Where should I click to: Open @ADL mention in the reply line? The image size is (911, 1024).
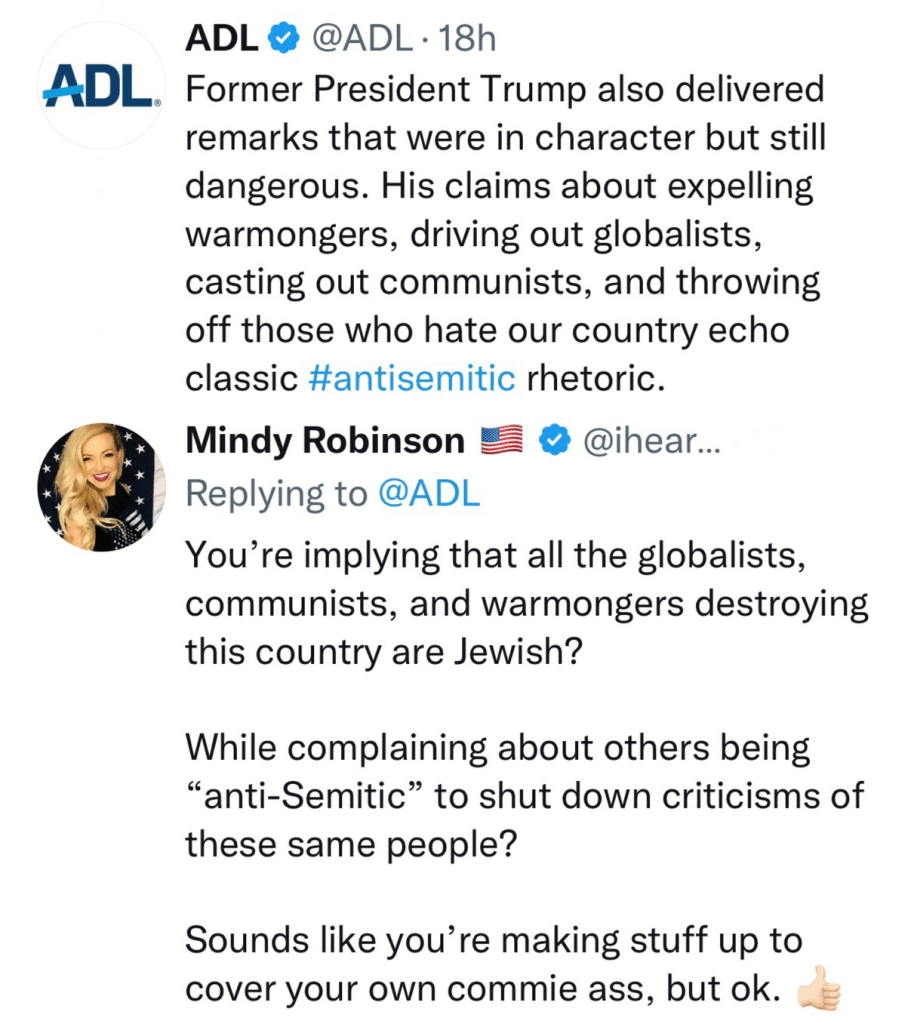coord(429,494)
